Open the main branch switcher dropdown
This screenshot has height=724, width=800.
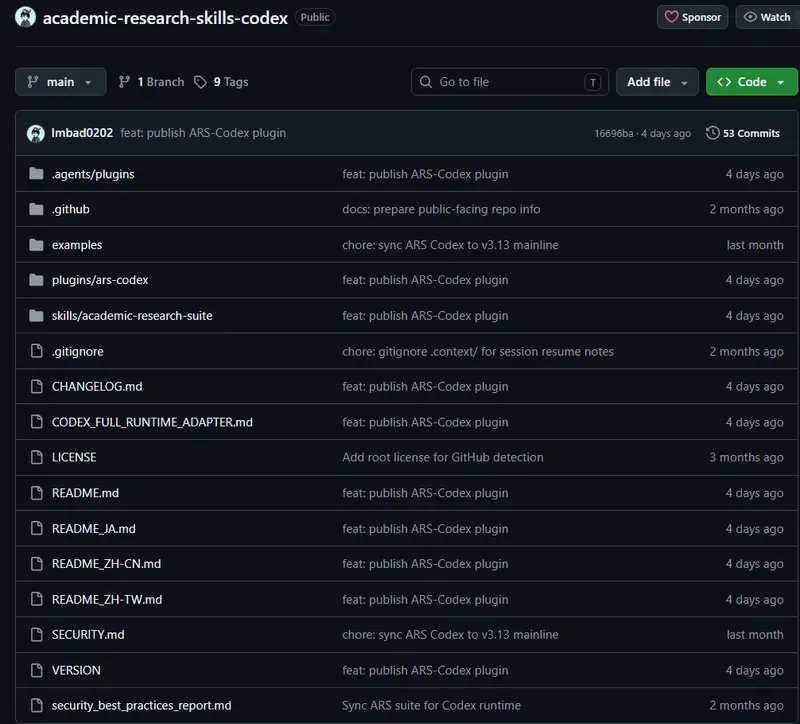(61, 82)
